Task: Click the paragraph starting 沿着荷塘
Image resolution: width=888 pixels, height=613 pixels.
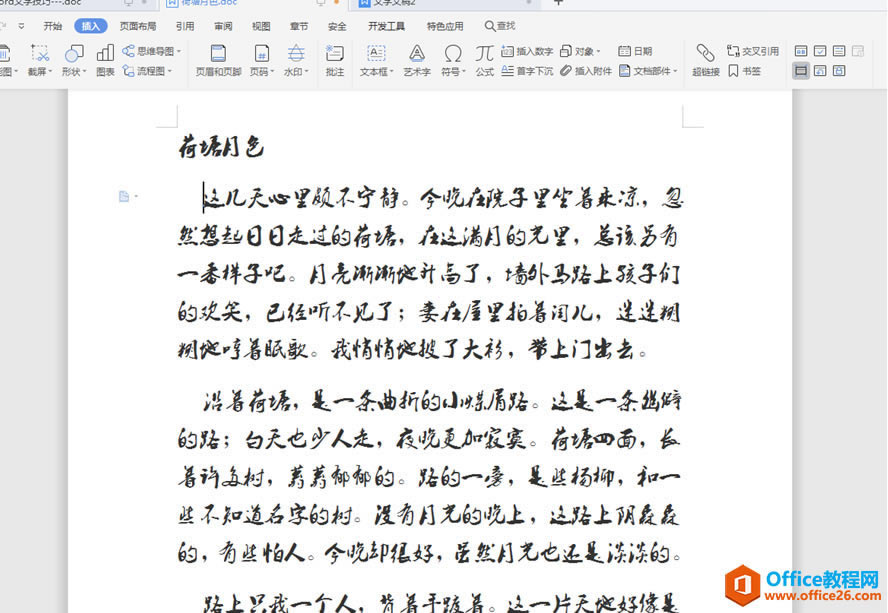Action: (x=429, y=478)
